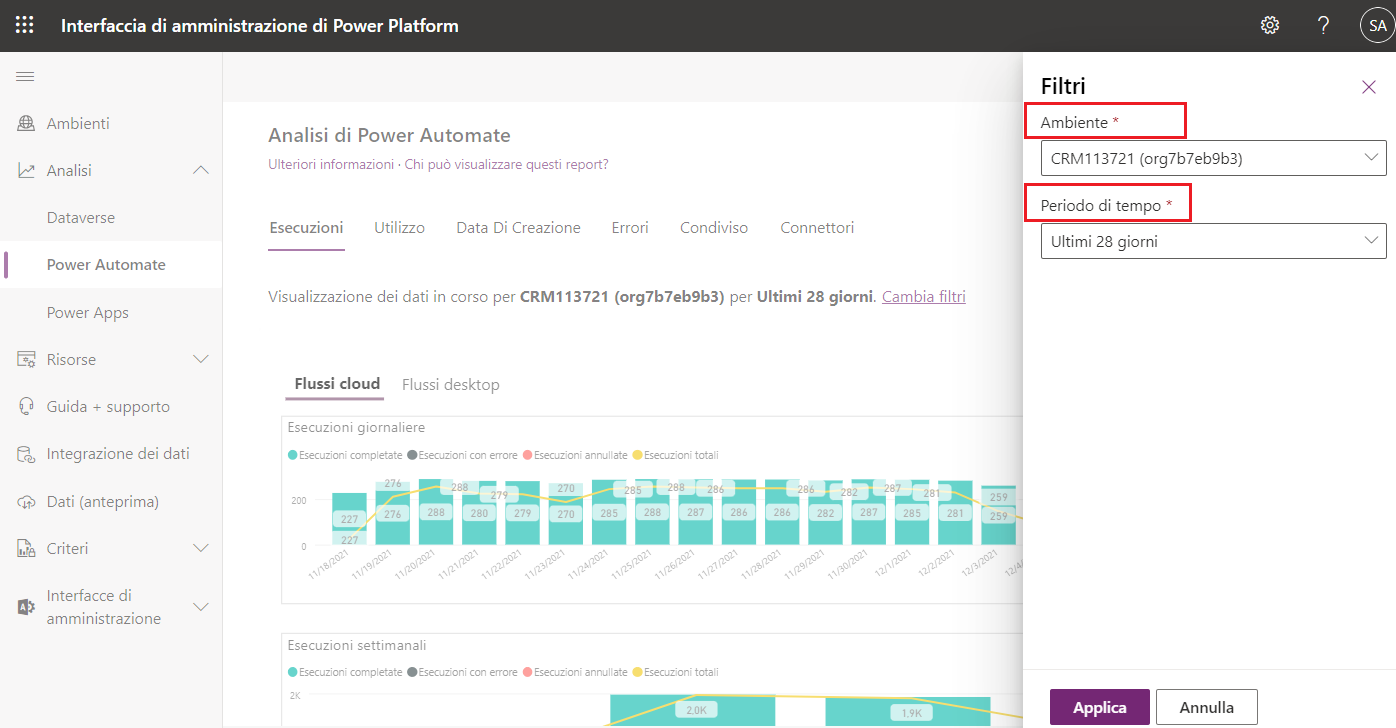
Task: Switch to the Errori tab
Action: (x=630, y=228)
